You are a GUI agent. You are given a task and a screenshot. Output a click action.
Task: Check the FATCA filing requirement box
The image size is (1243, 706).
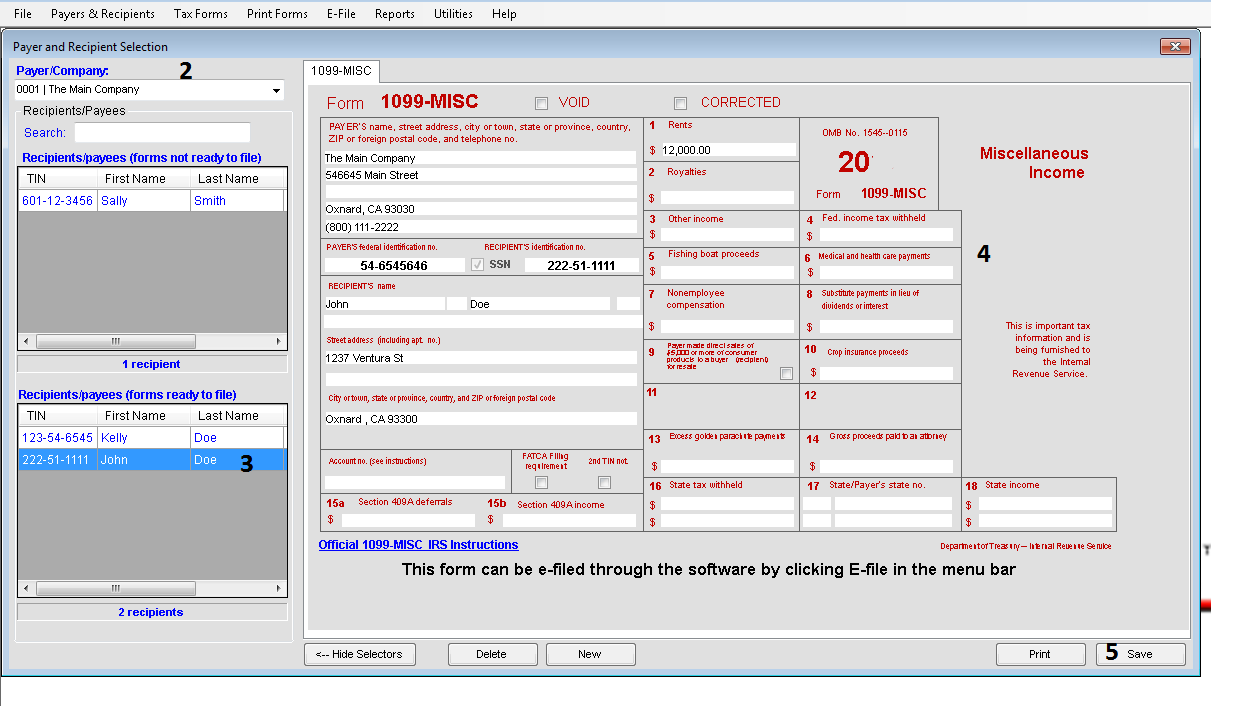click(542, 483)
